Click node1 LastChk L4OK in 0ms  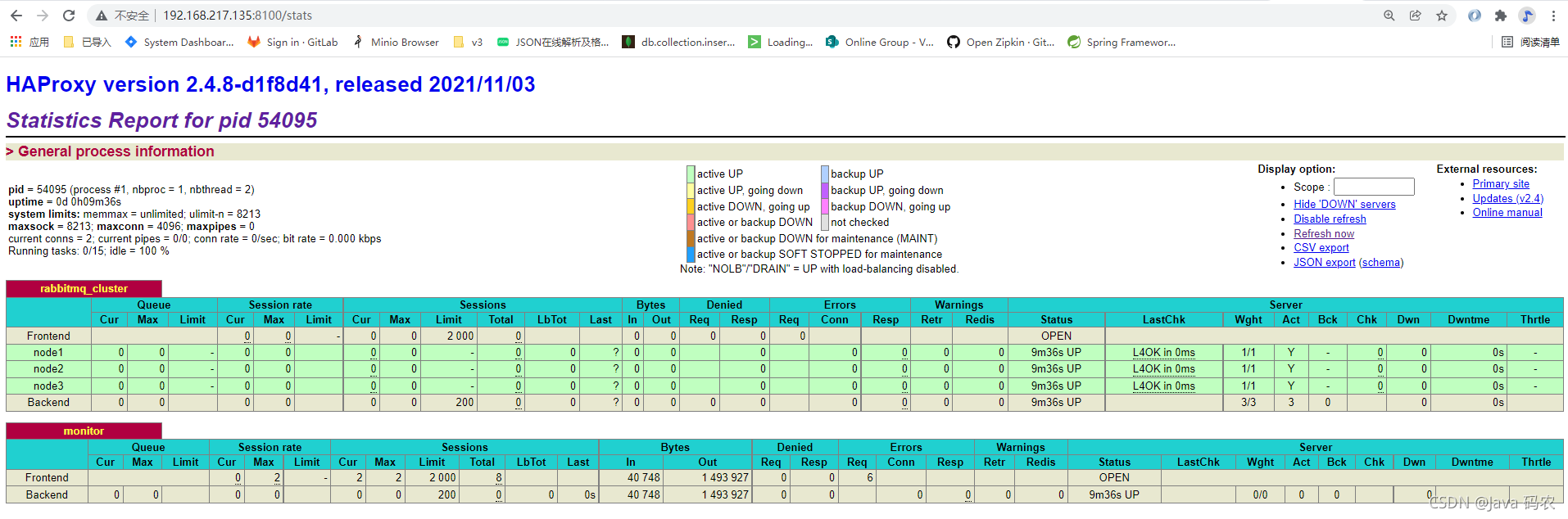click(x=1163, y=353)
